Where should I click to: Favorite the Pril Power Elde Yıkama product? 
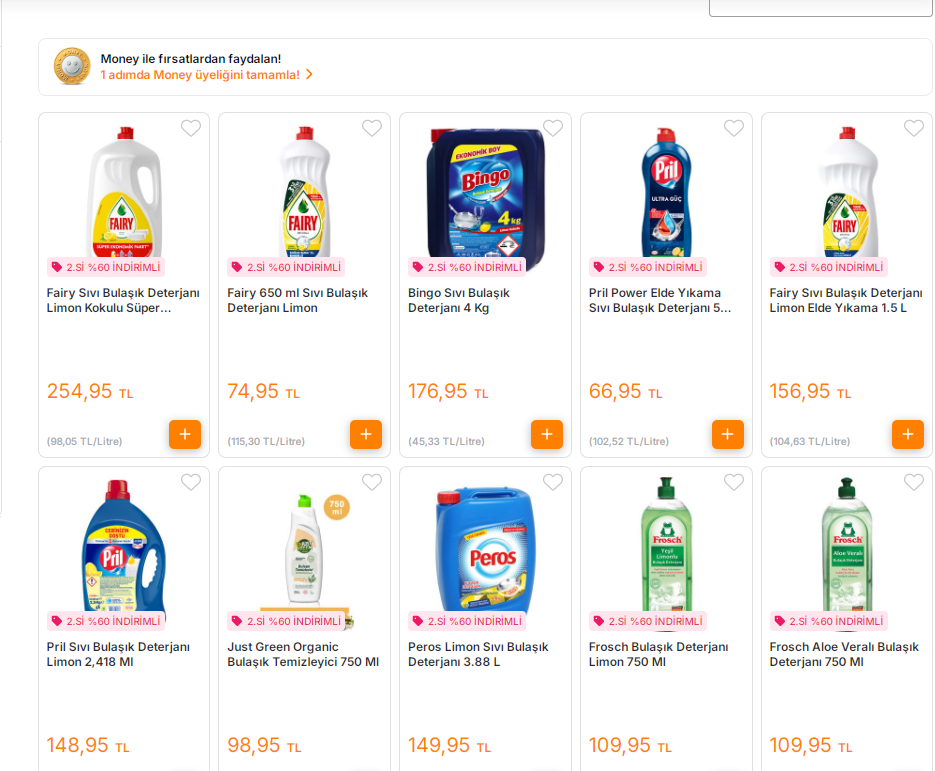[733, 128]
